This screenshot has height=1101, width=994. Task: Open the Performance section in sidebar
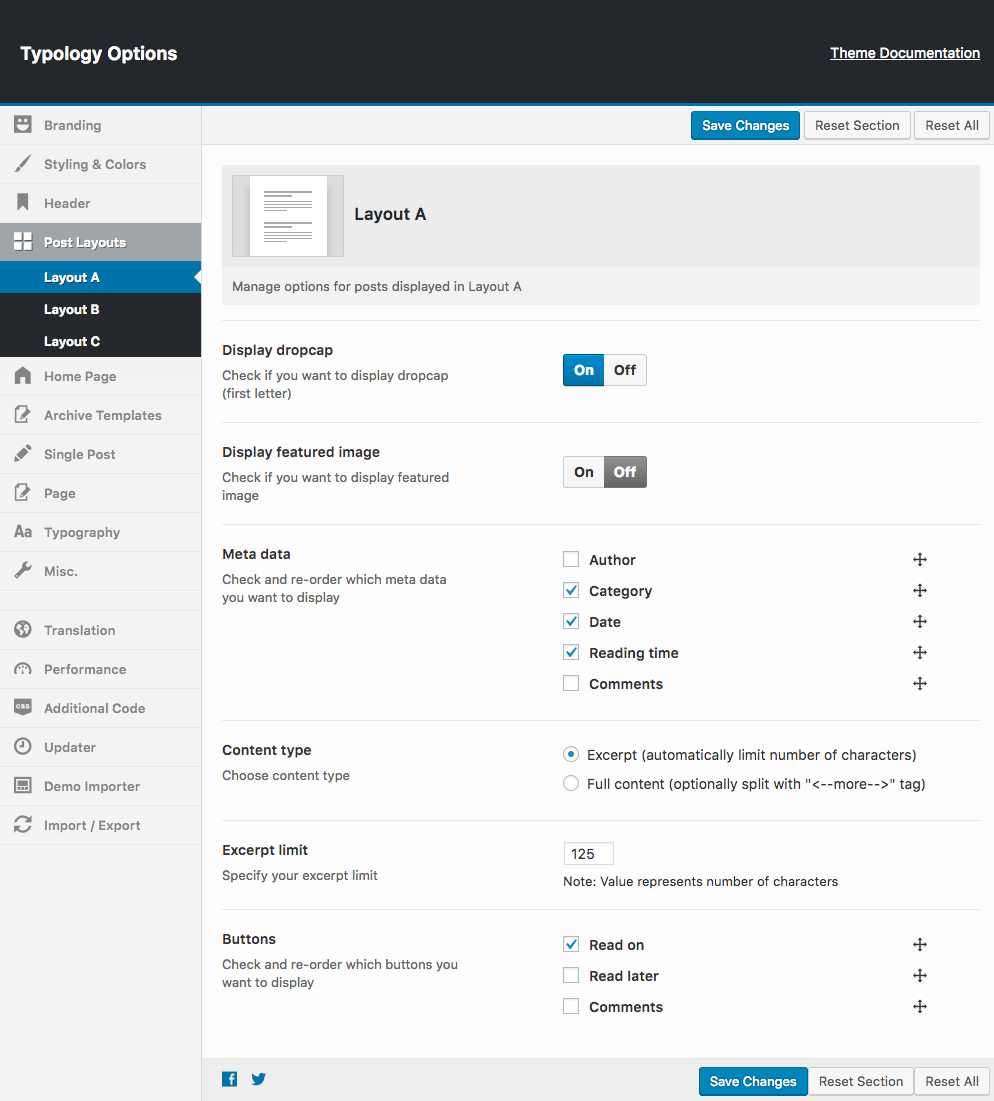(85, 669)
